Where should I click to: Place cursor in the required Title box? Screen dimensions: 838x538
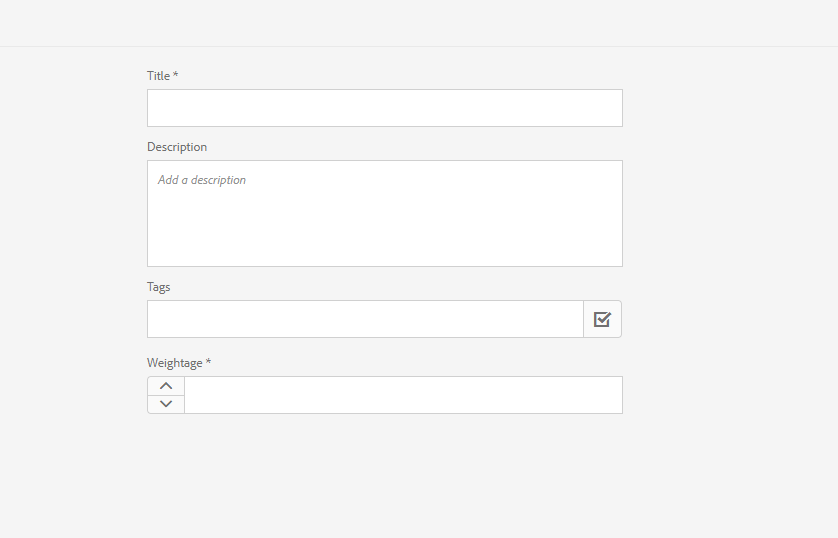tap(384, 108)
